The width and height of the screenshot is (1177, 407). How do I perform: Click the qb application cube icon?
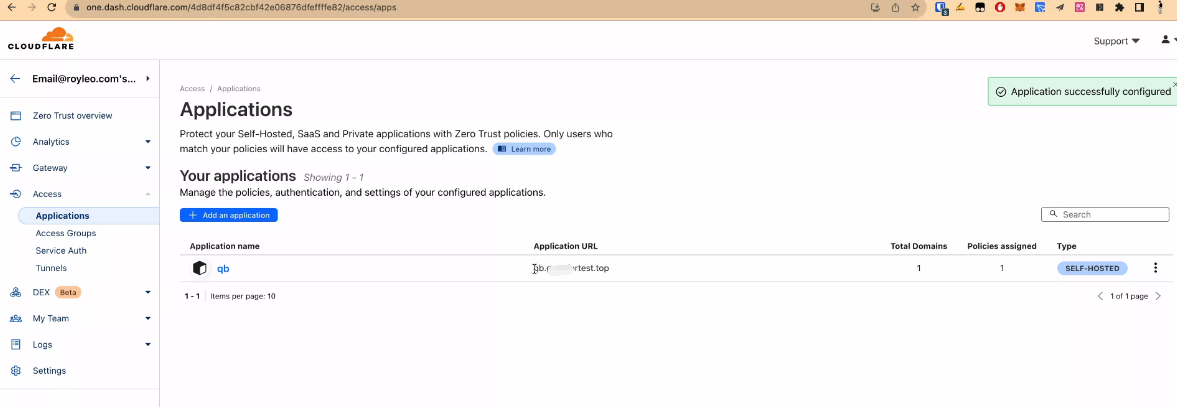199,268
